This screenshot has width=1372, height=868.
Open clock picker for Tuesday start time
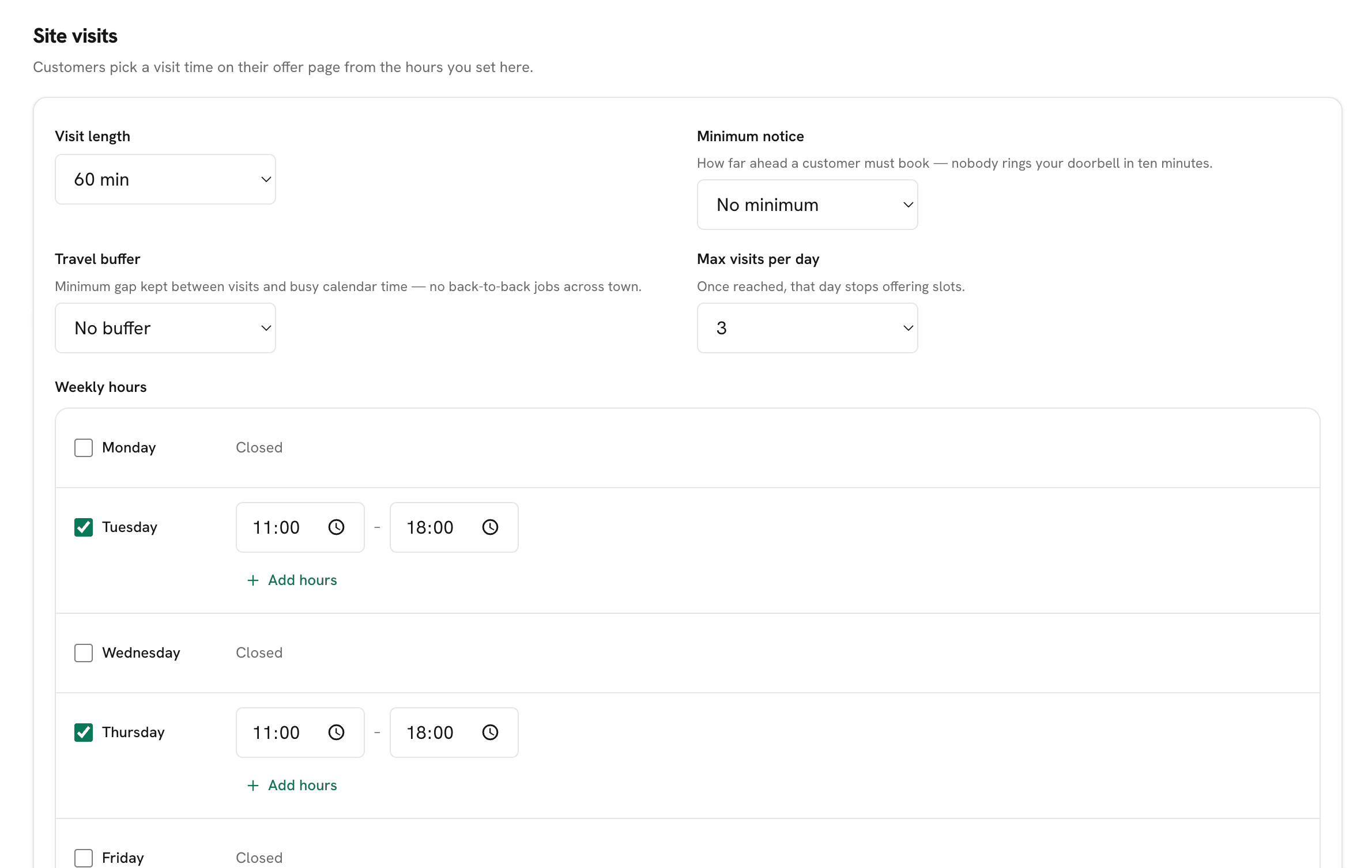[x=336, y=527]
